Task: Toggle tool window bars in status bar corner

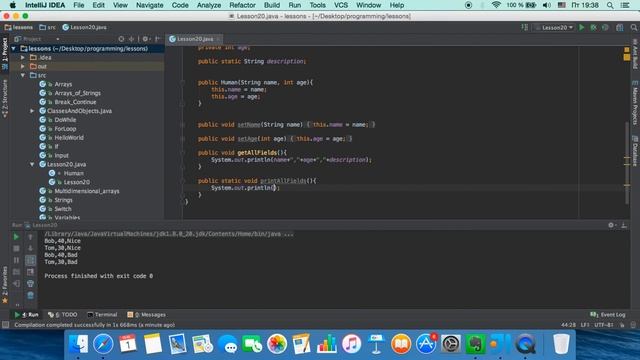Action: (5, 325)
